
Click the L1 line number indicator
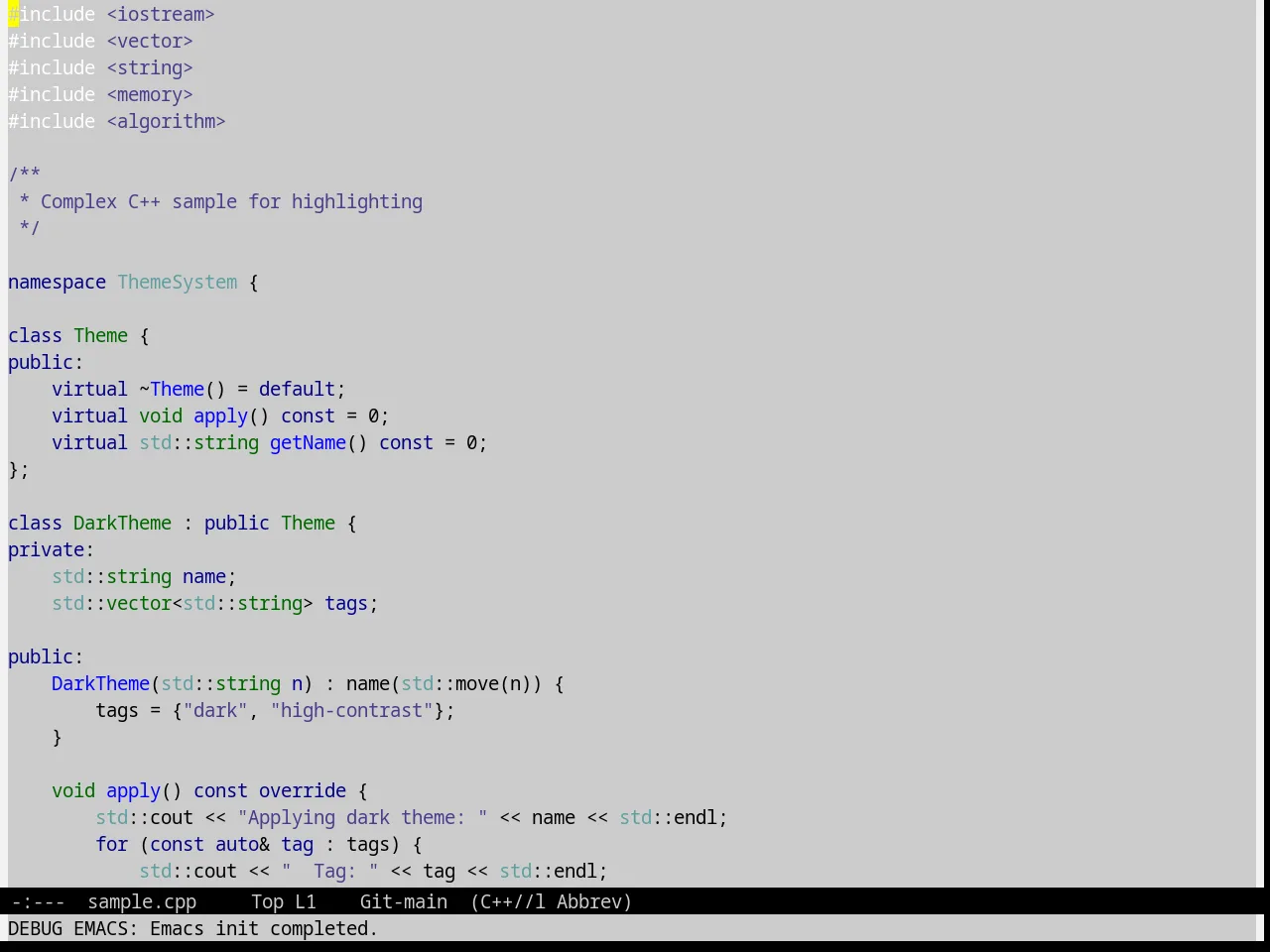(306, 901)
